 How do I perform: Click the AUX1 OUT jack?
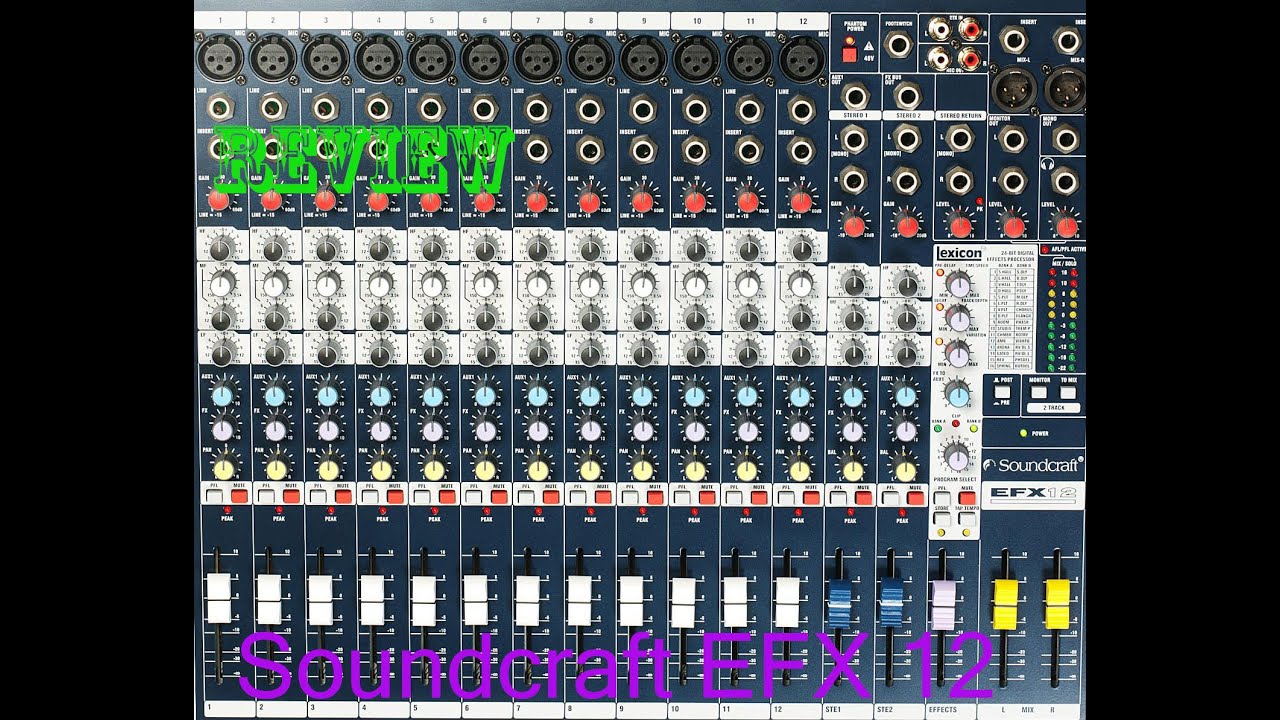(854, 96)
